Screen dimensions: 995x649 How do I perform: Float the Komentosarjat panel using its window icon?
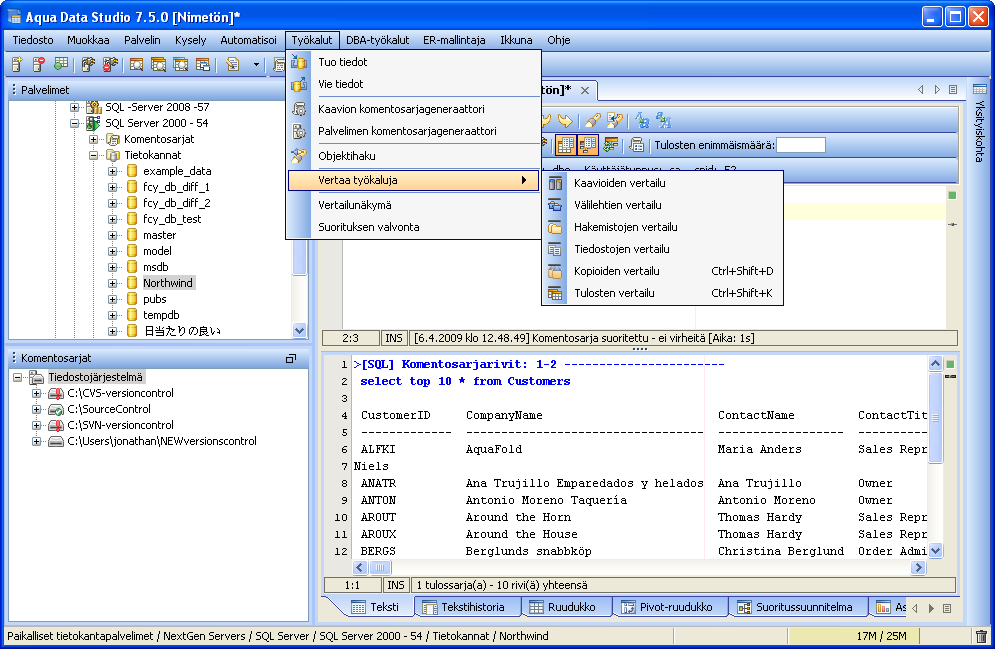pos(291,358)
